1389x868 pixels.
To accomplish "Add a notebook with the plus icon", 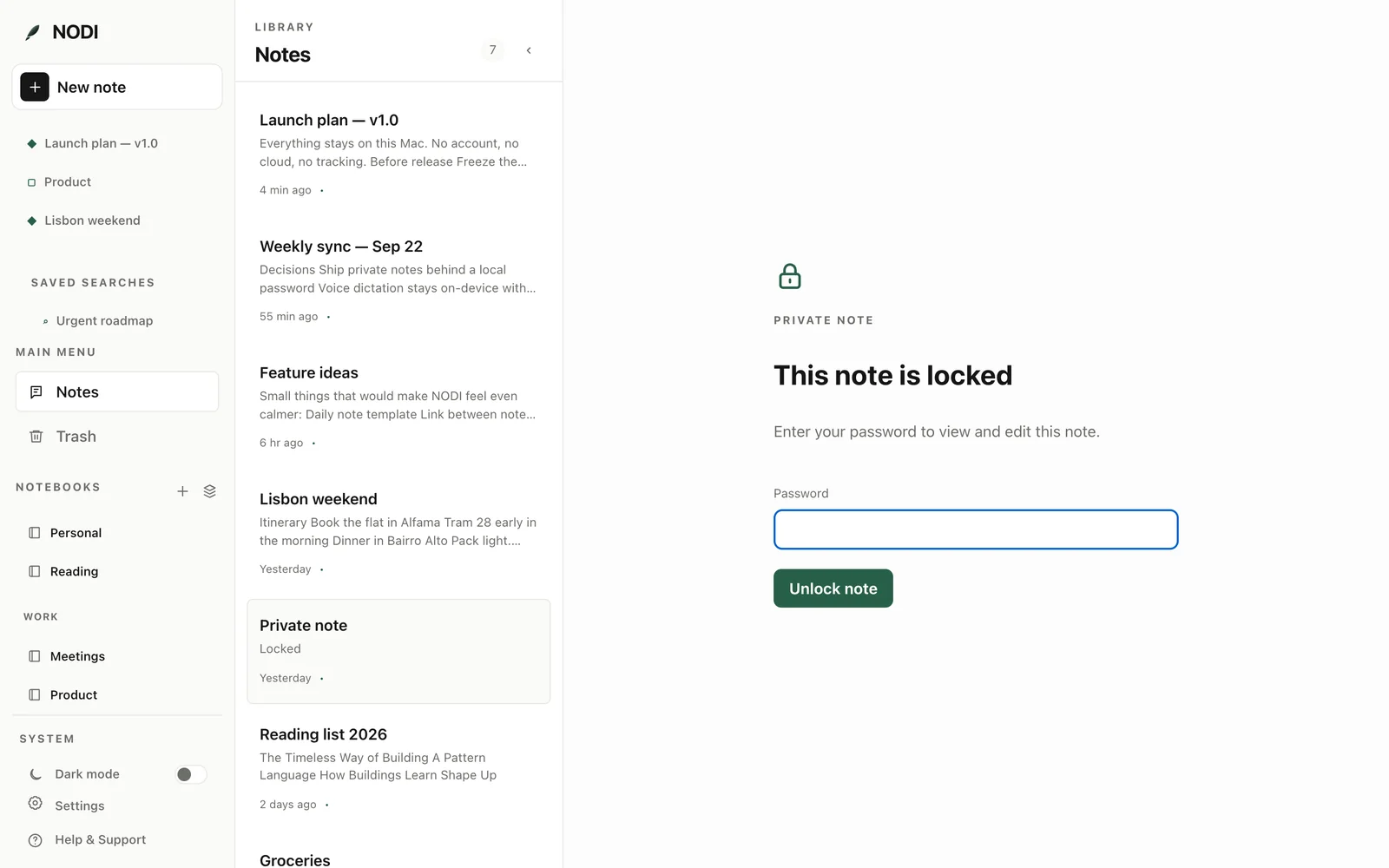I will click(182, 491).
